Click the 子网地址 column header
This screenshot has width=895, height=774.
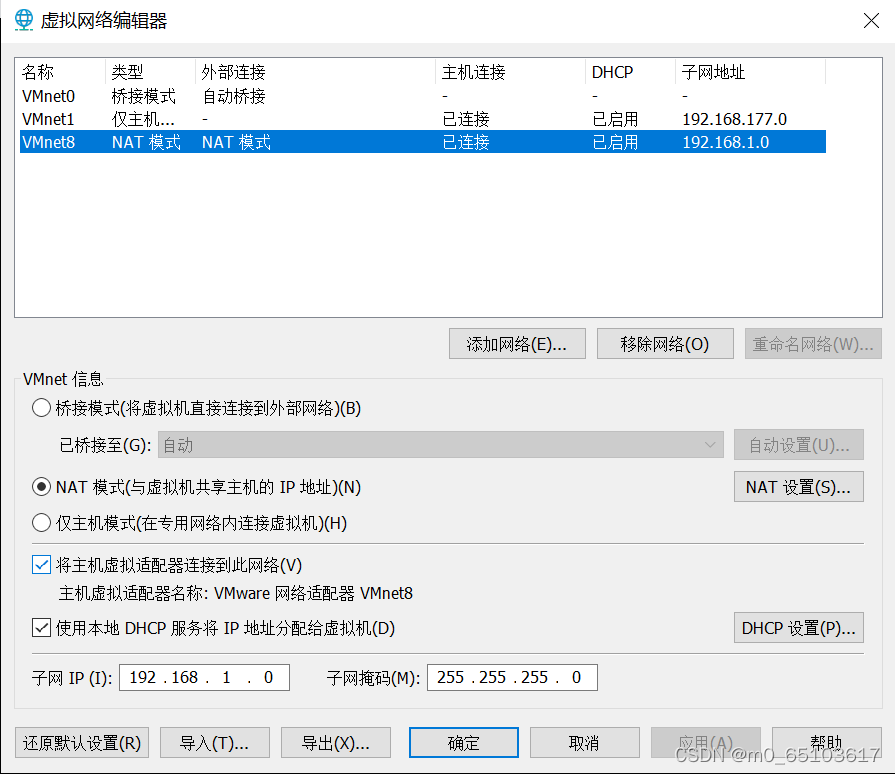click(751, 72)
